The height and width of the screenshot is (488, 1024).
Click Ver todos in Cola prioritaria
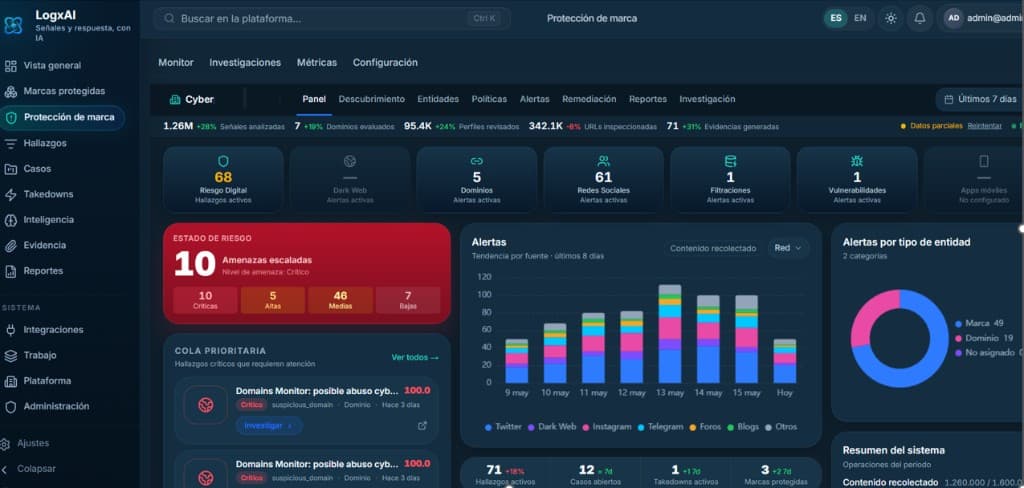(415, 357)
